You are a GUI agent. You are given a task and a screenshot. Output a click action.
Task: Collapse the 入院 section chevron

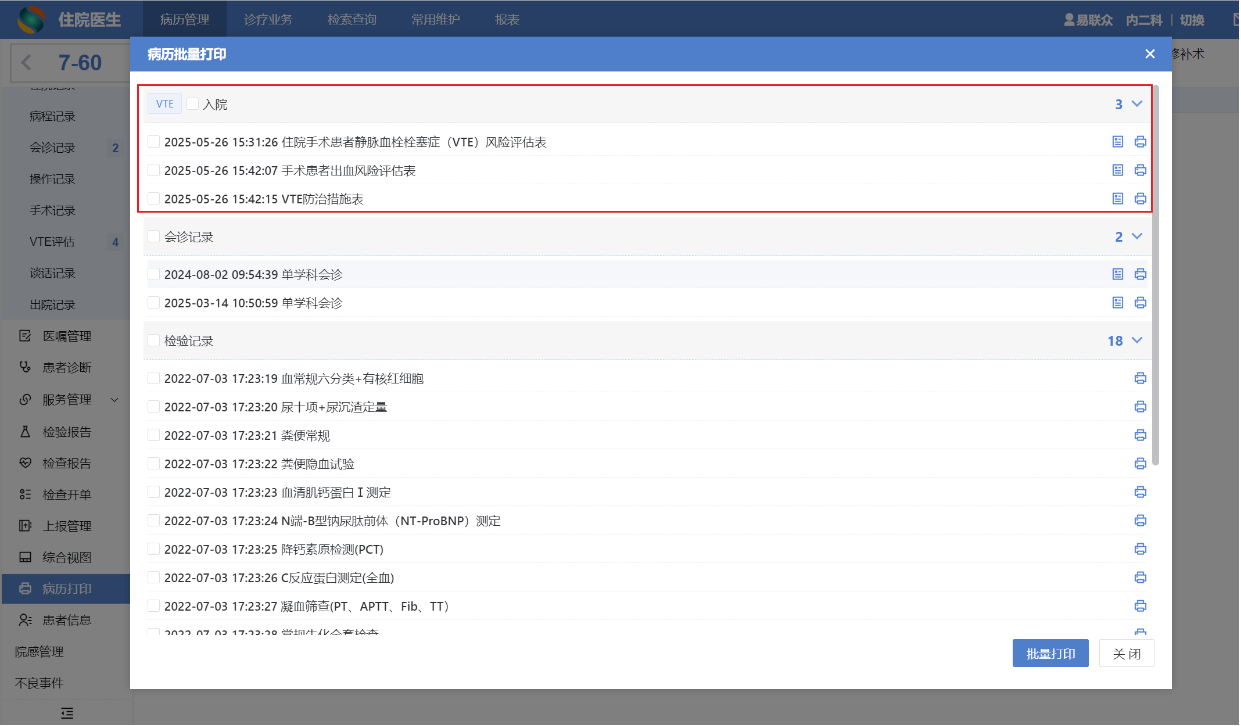tap(1137, 104)
